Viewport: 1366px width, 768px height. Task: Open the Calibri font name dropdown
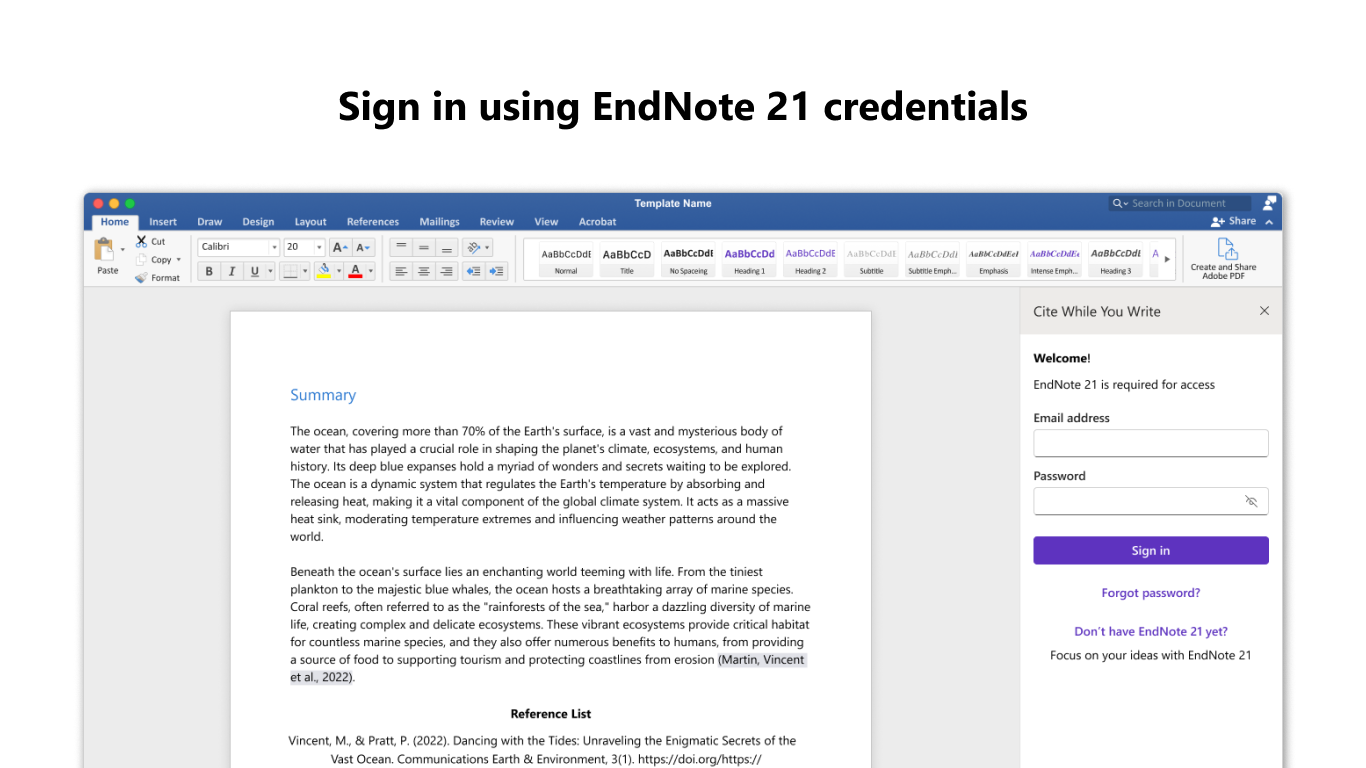tap(274, 247)
